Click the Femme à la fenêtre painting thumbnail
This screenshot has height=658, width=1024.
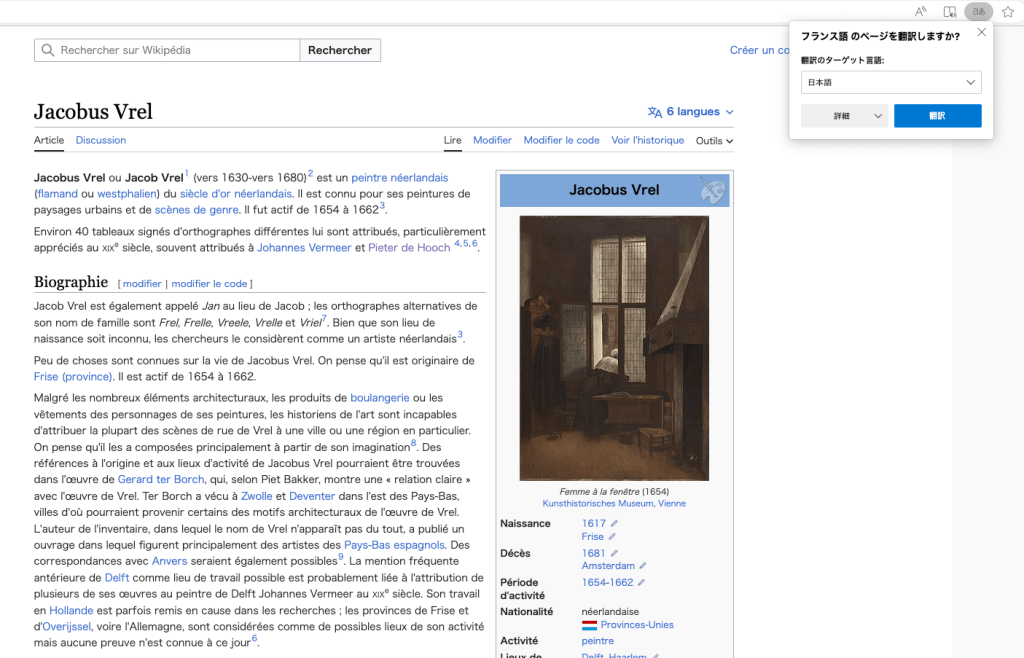tap(614, 348)
